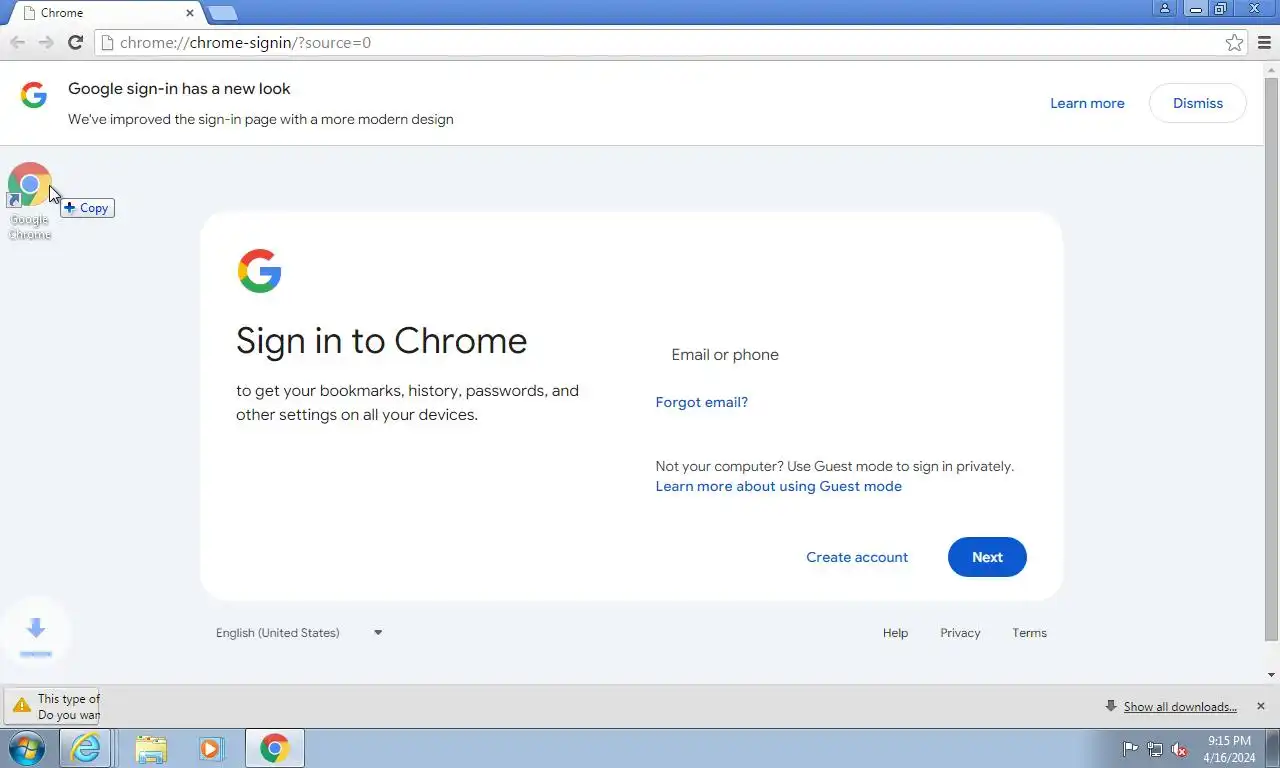Image resolution: width=1280 pixels, height=768 pixels.
Task: Open the Help link
Action: 895,633
